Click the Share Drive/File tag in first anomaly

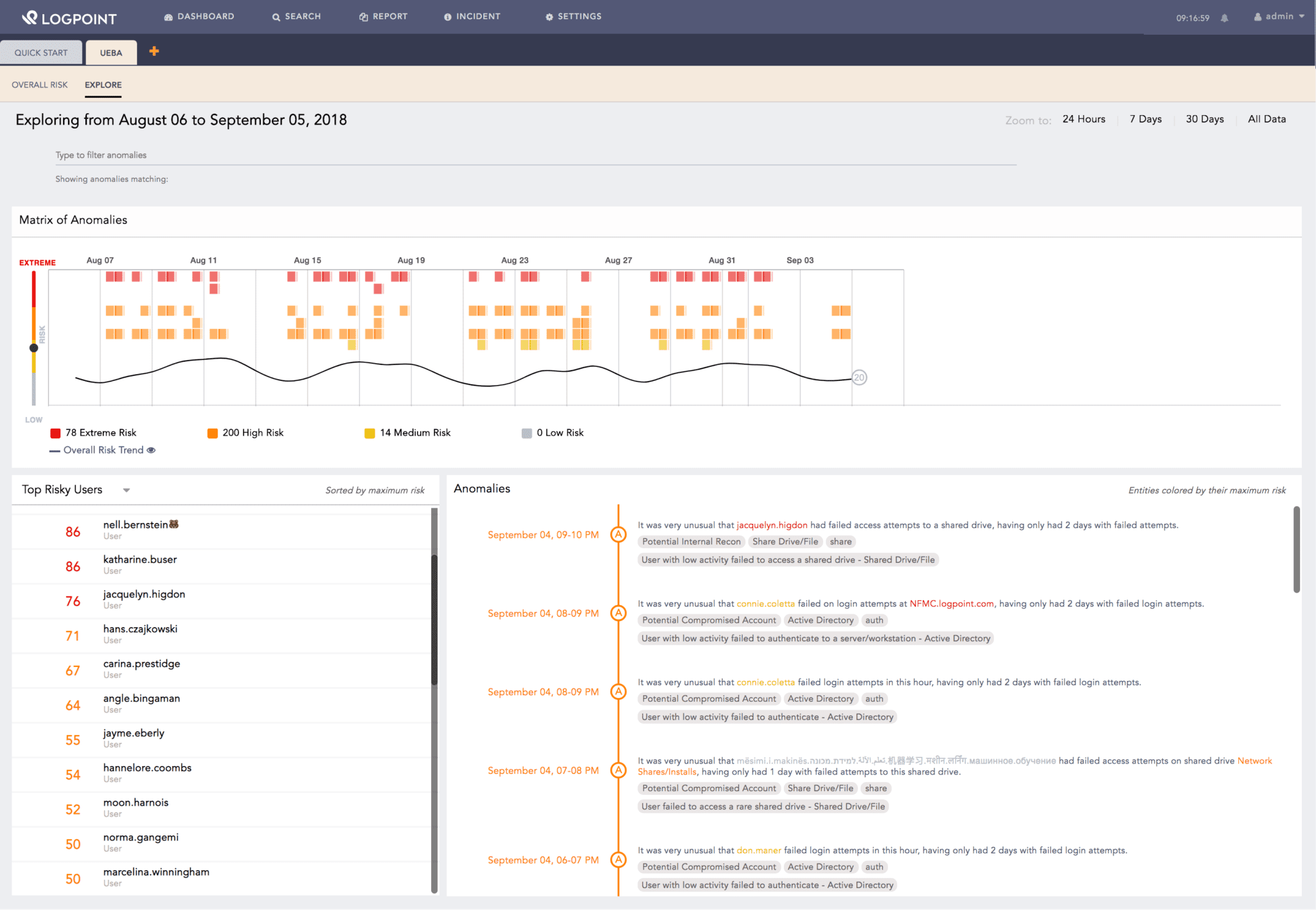point(785,542)
